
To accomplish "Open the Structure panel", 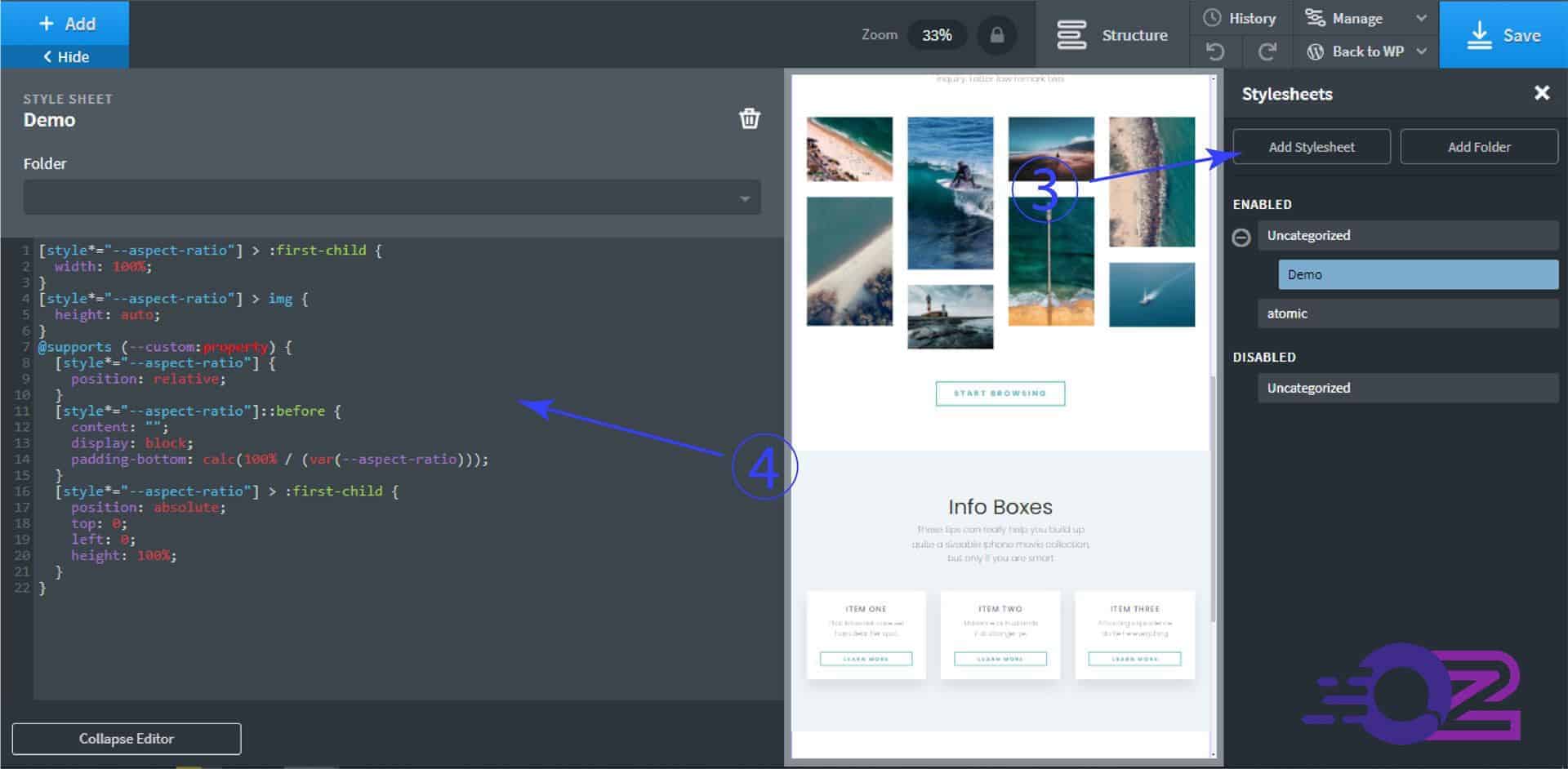I will (x=1112, y=35).
